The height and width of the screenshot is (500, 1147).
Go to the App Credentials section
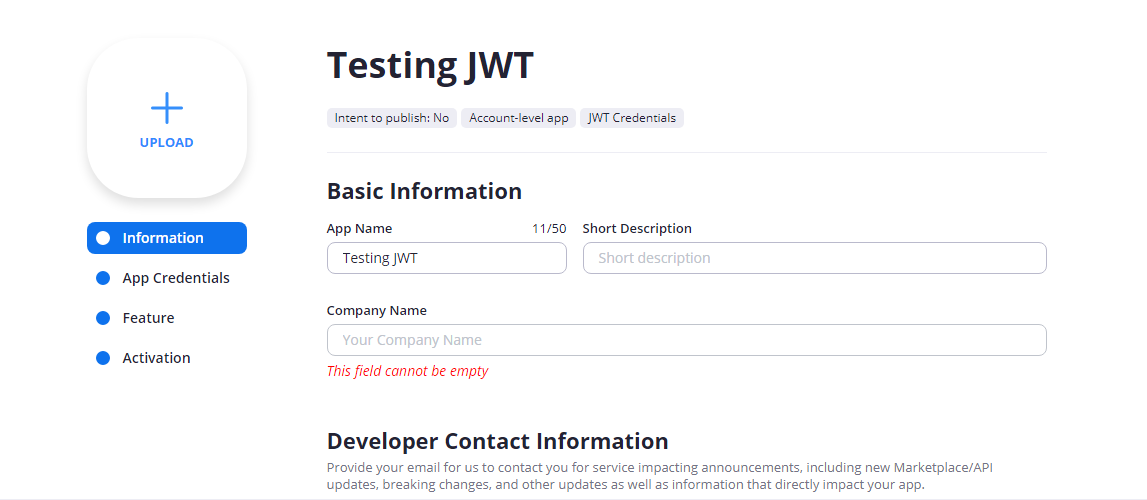176,279
